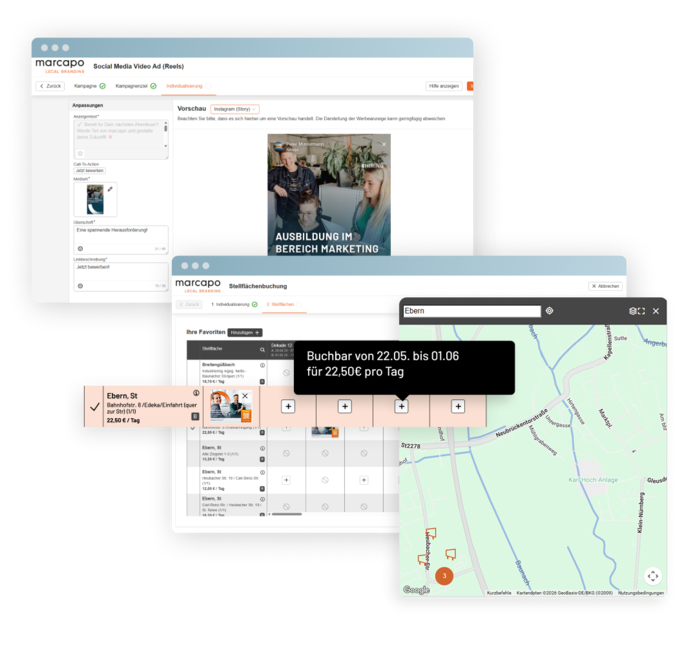This screenshot has height=649, width=682.
Task: Click the Ebern map search field
Action: click(x=472, y=311)
